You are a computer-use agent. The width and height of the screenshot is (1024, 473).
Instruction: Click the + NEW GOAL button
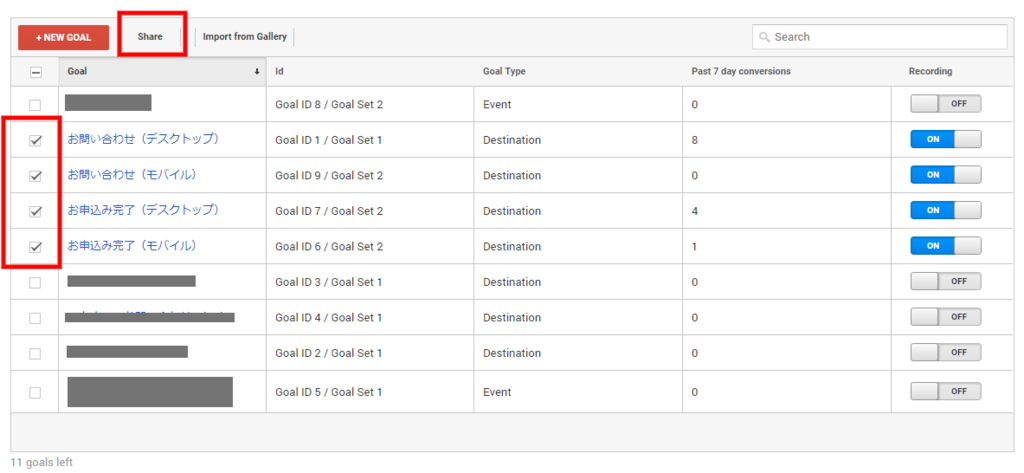[x=63, y=38]
